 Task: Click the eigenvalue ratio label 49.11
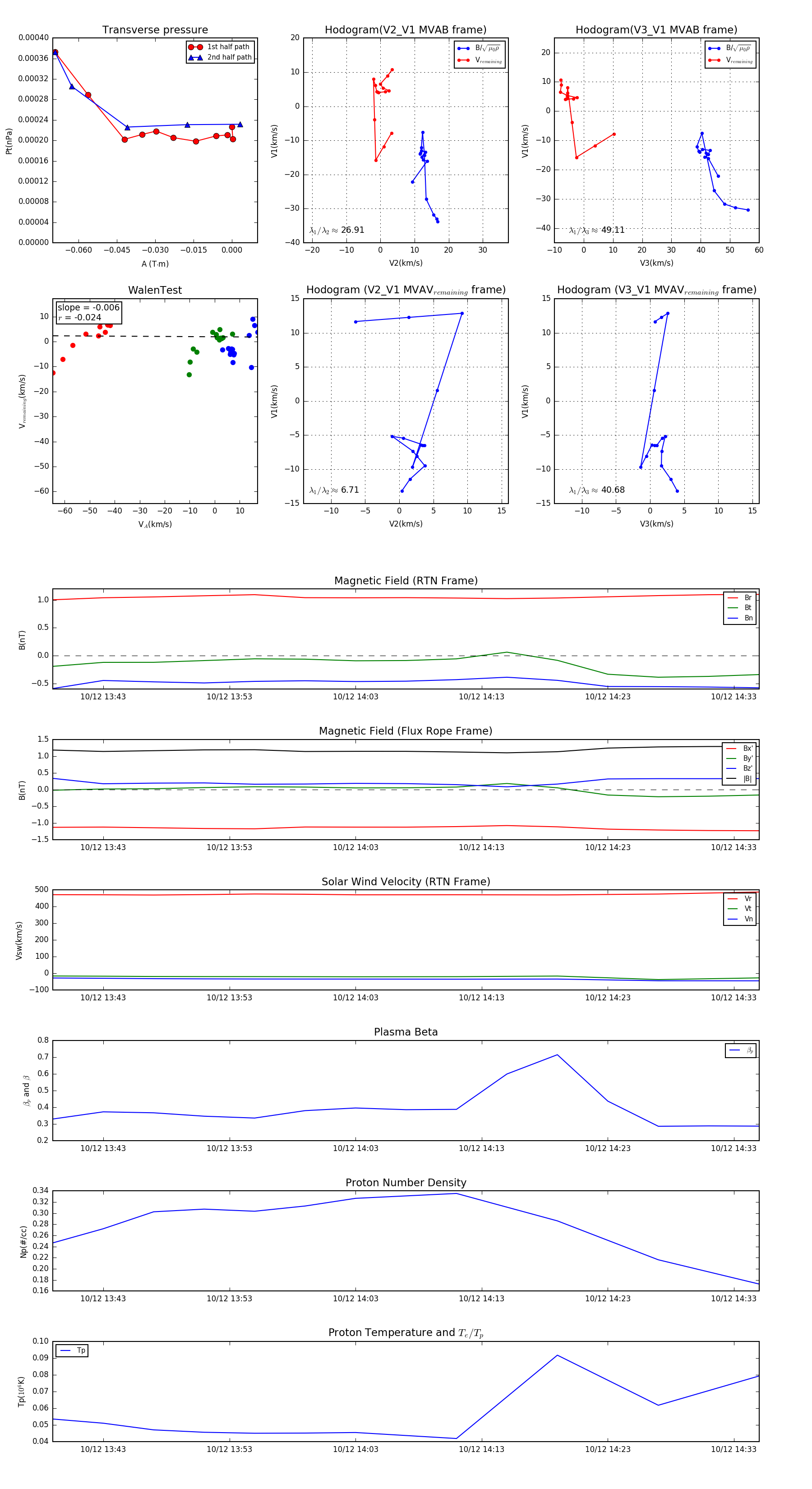pyautogui.click(x=597, y=230)
